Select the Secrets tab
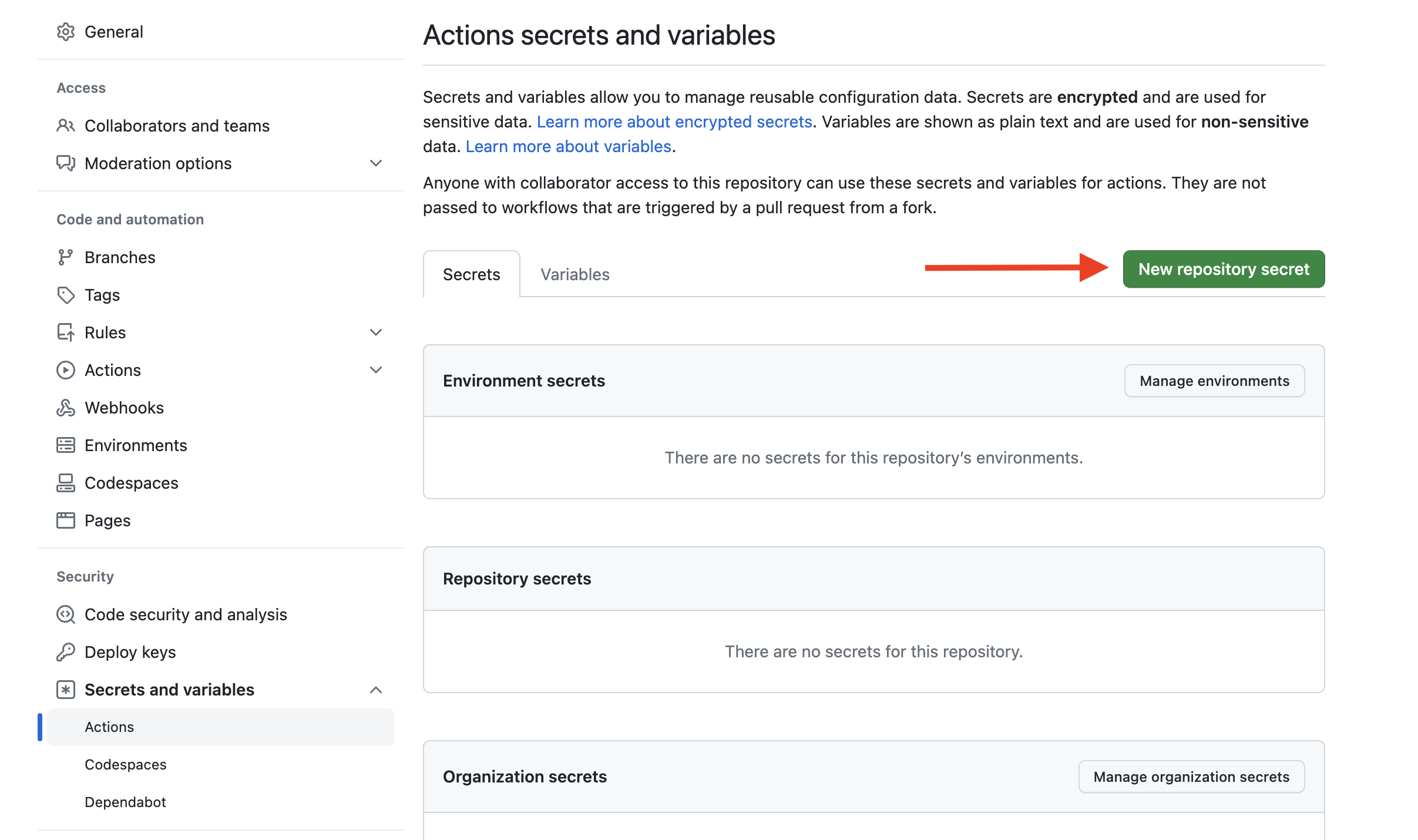This screenshot has height=840, width=1418. [471, 274]
